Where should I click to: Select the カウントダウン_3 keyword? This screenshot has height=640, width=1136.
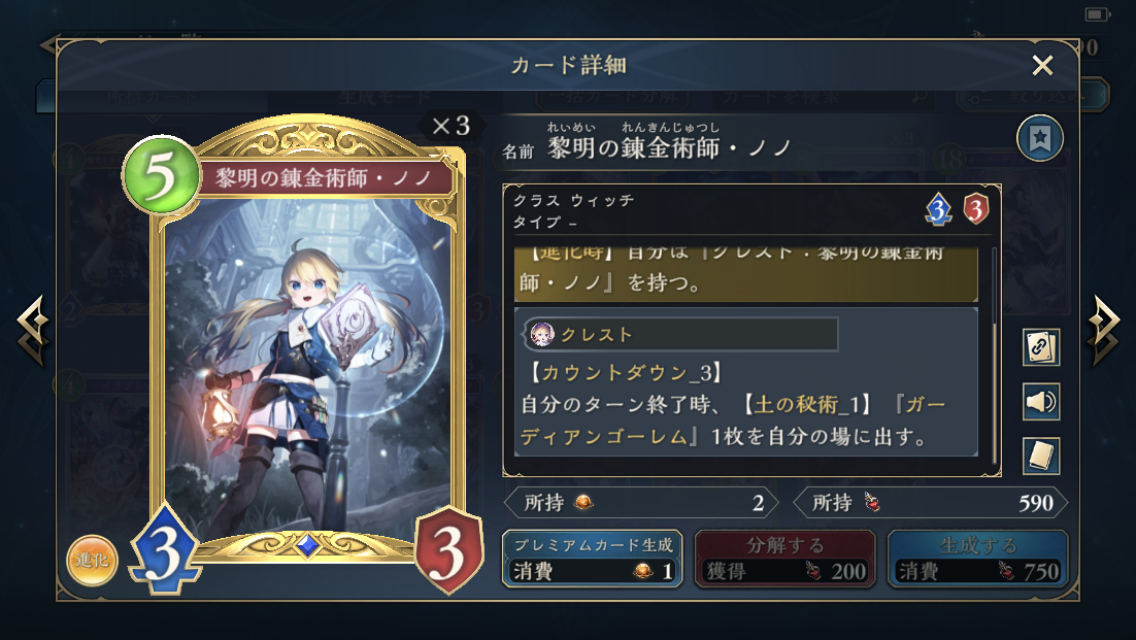[x=625, y=373]
